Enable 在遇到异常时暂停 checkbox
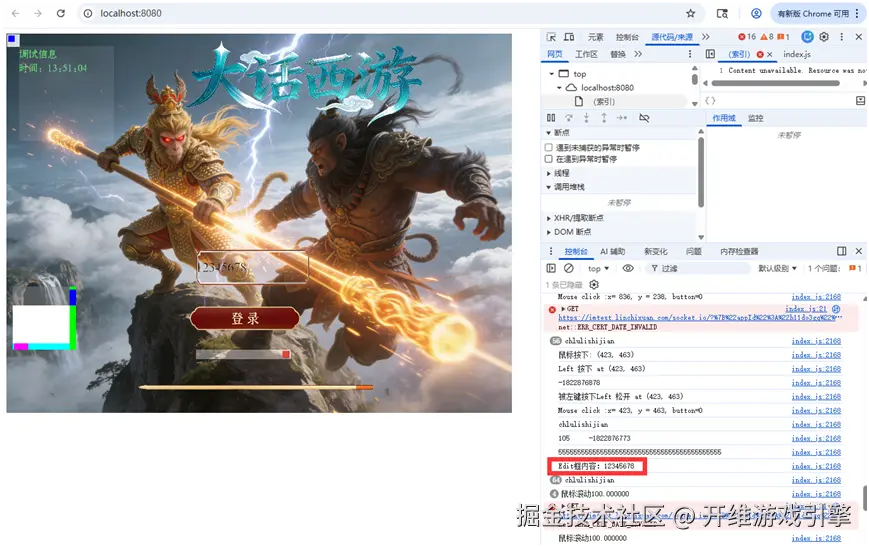The height and width of the screenshot is (547, 869). pos(549,159)
